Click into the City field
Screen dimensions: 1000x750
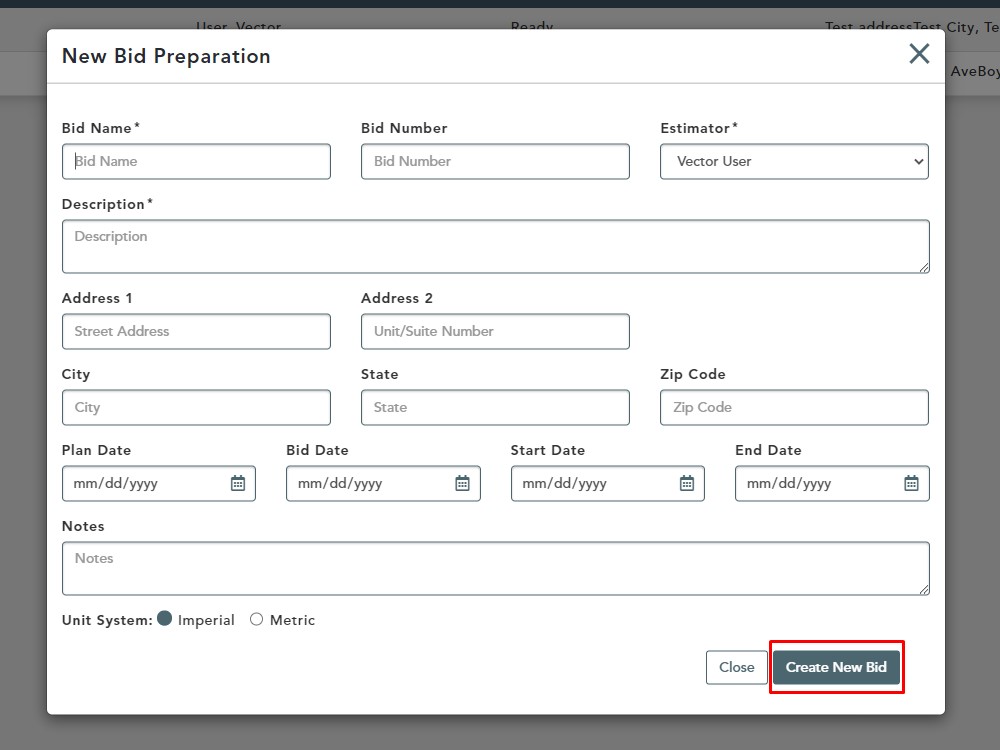click(196, 407)
